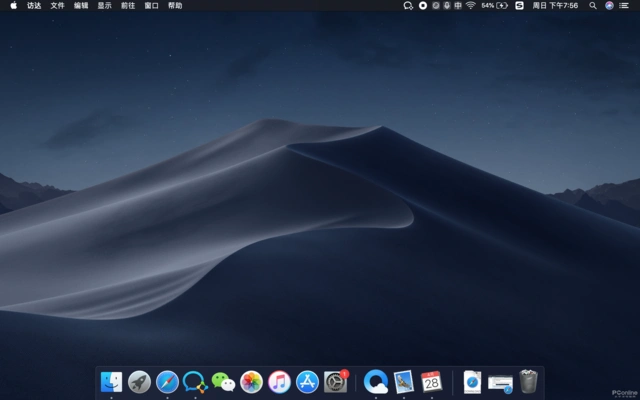The height and width of the screenshot is (400, 640).
Task: Open the Apple menu
Action: 13,5
